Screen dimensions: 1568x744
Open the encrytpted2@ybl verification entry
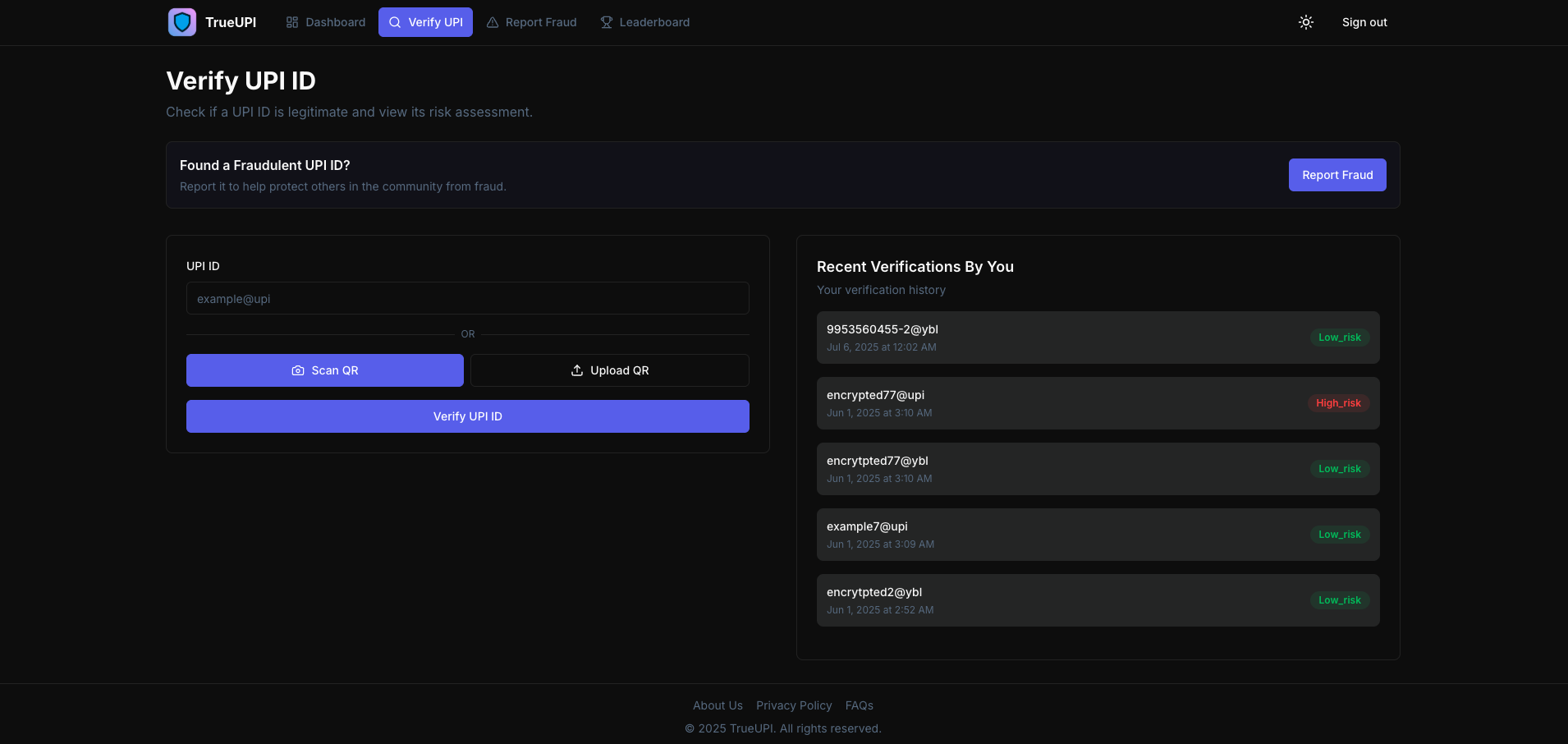(x=1098, y=600)
